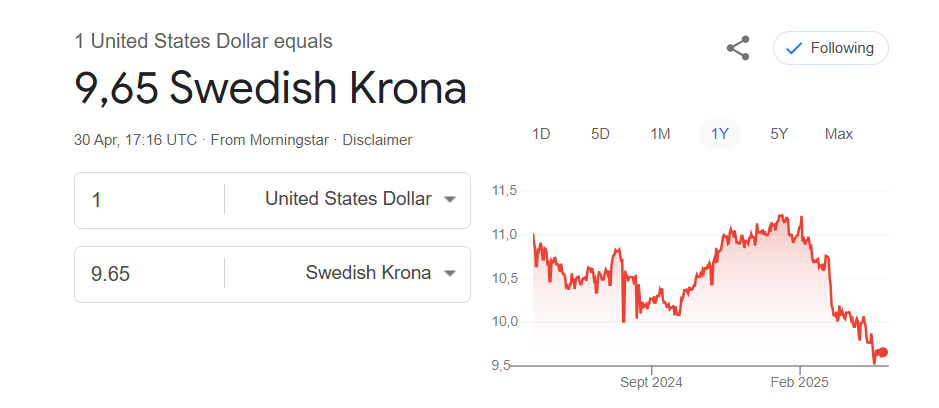
Task: Select the 5D chart range
Action: coord(600,134)
